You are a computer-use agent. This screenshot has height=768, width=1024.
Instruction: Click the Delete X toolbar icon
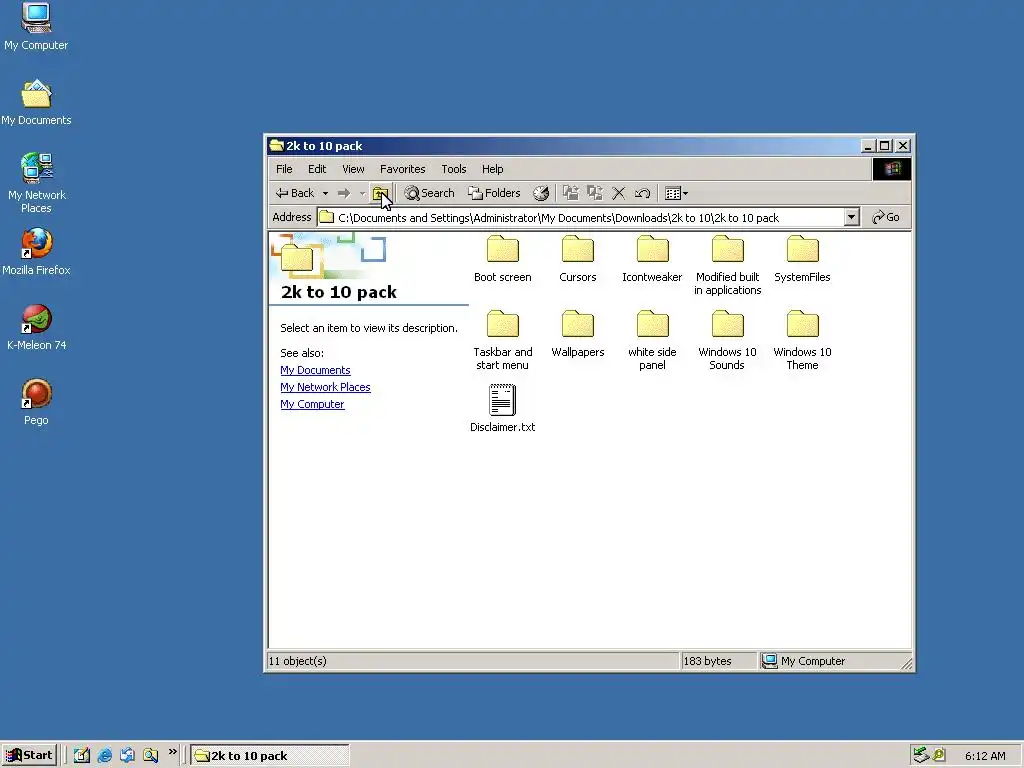[618, 193]
